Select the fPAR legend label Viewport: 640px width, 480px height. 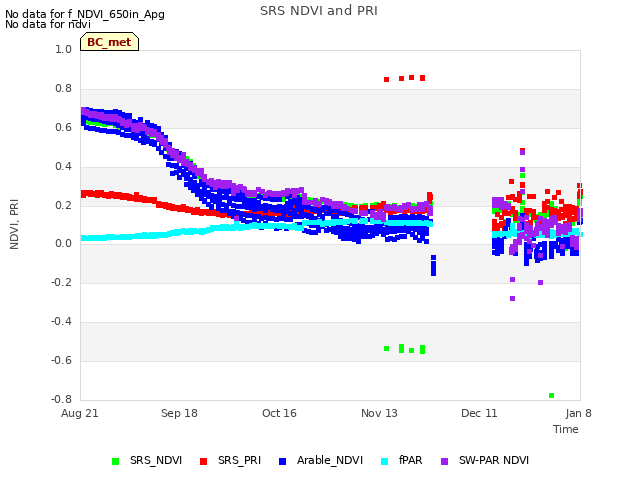pos(411,460)
